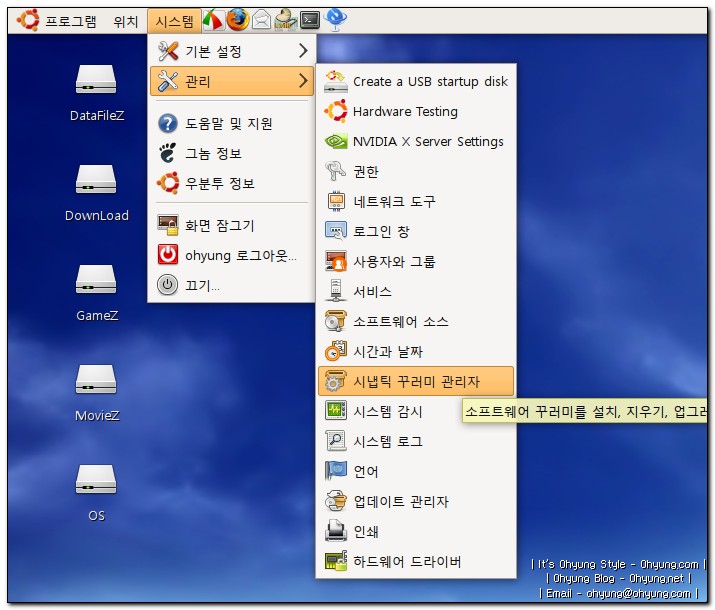Open 서비스 services entry

(x=416, y=292)
